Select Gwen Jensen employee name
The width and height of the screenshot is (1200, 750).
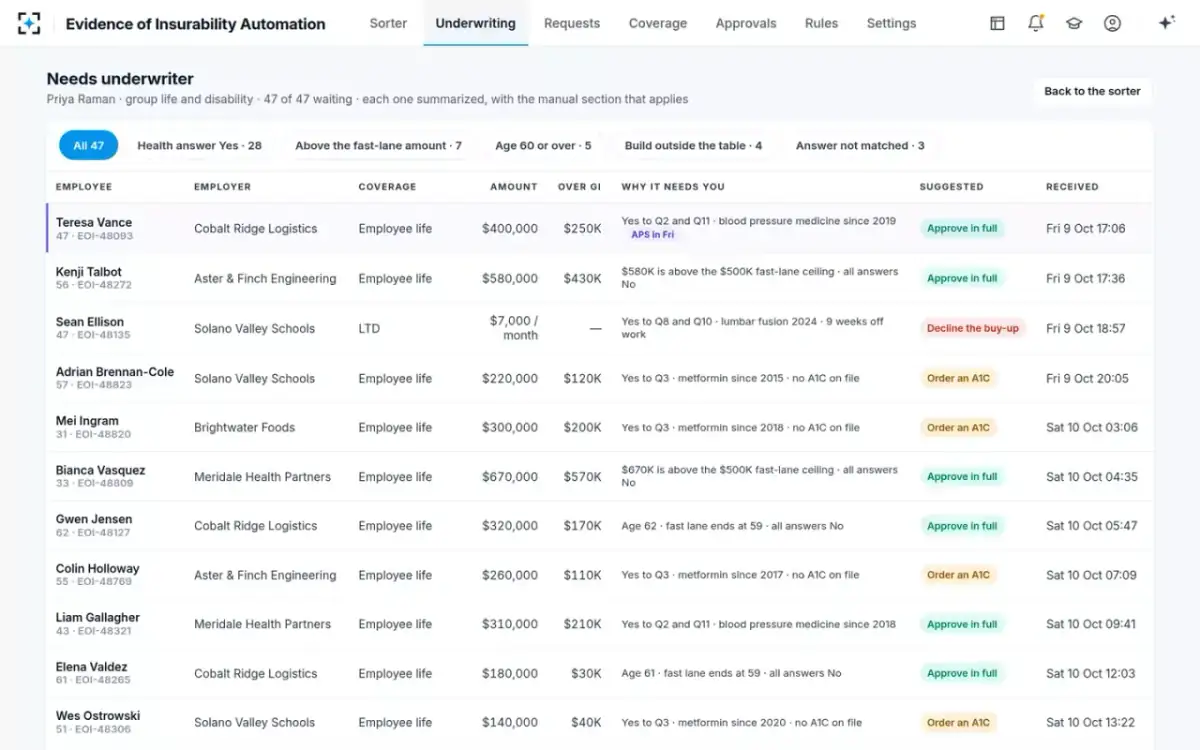tap(94, 519)
